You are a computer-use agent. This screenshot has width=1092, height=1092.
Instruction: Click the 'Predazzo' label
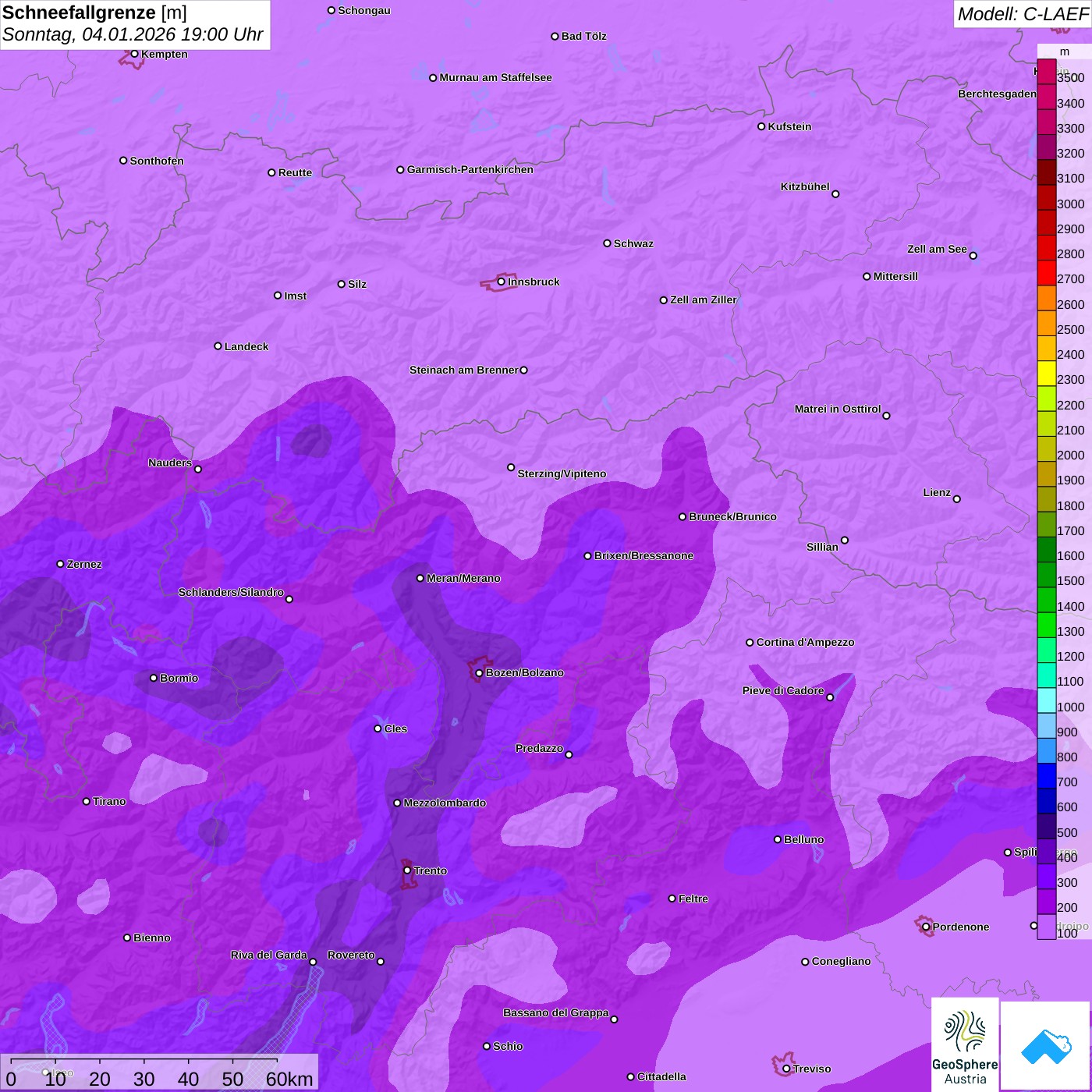point(539,748)
